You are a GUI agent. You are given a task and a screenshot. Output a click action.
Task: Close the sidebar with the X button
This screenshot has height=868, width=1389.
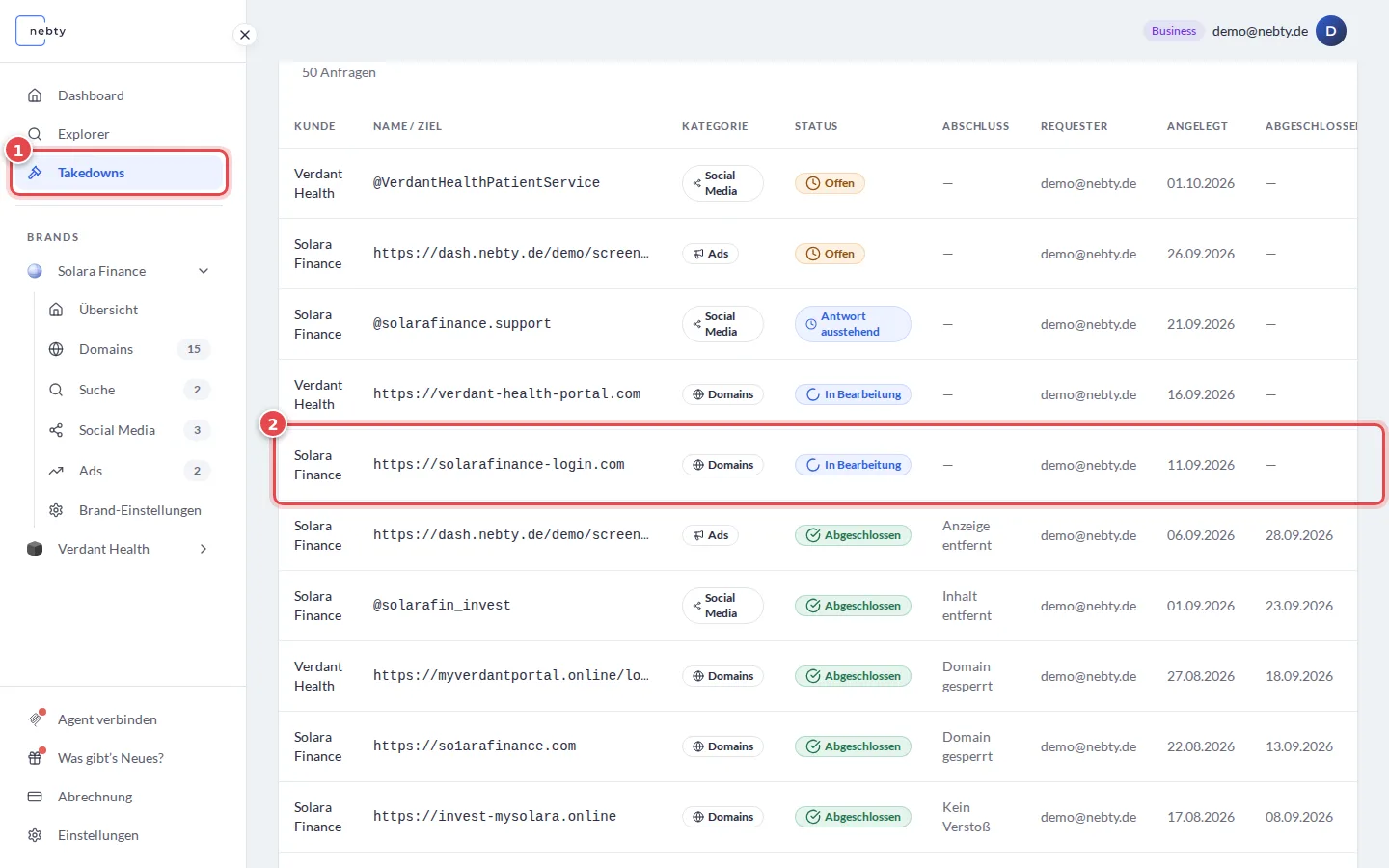(x=245, y=35)
